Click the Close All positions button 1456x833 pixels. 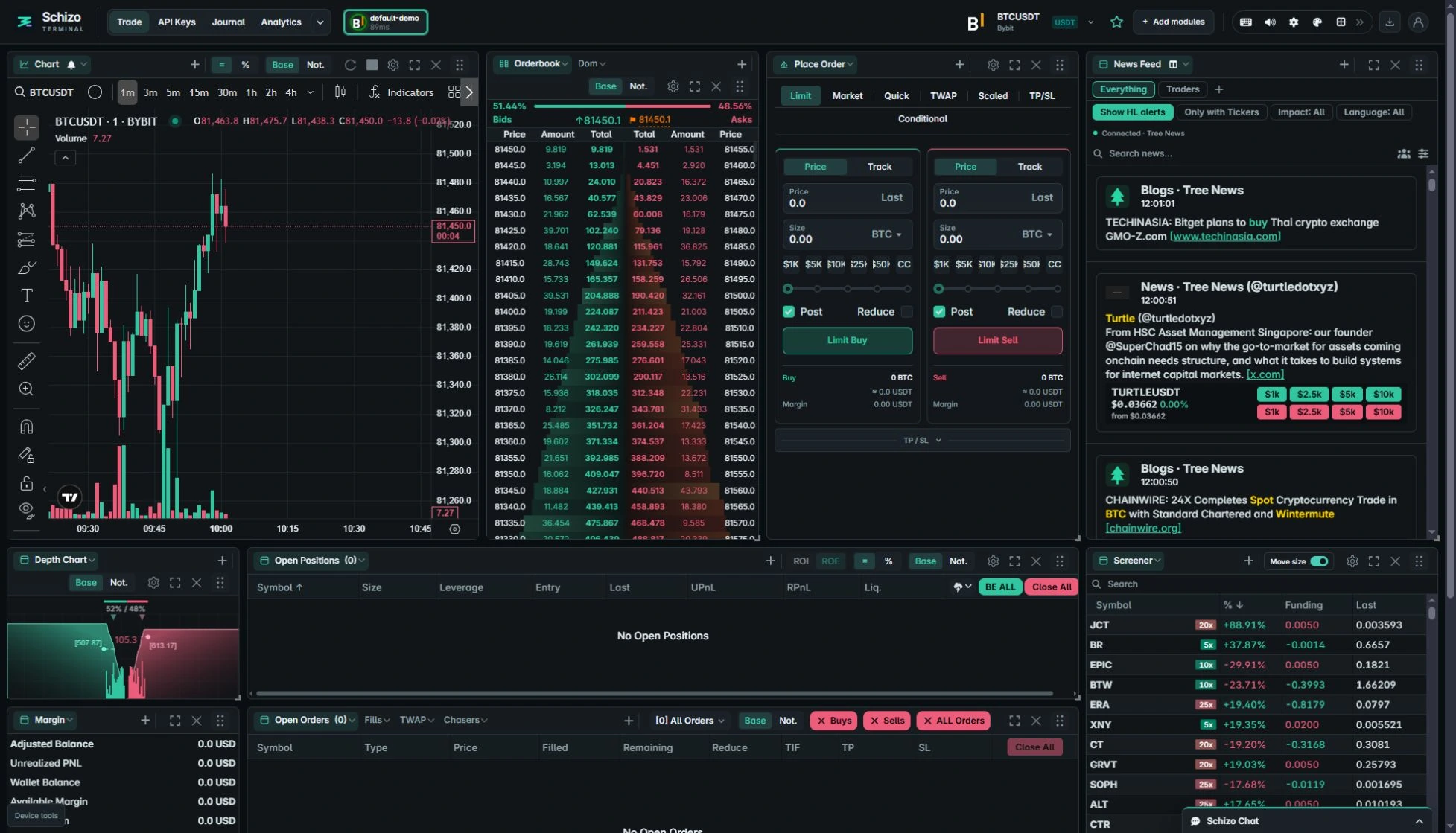[1052, 587]
